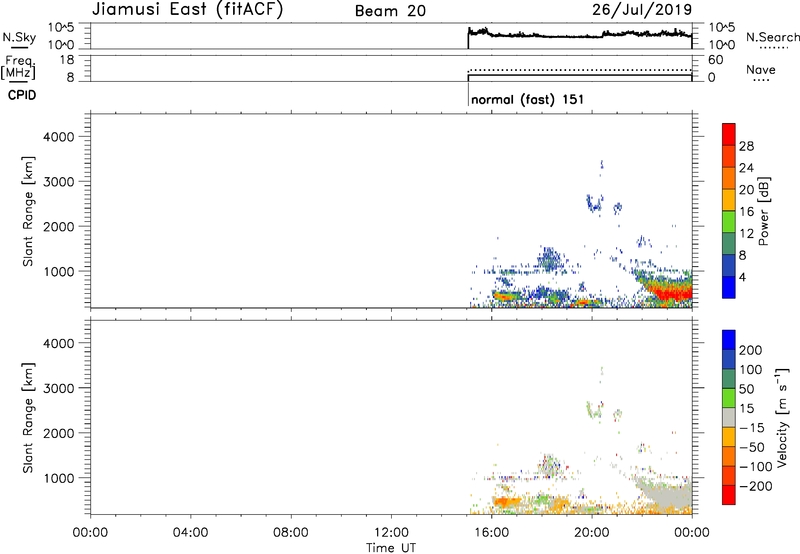
Task: Click the Velocity color bar
Action: point(729,417)
